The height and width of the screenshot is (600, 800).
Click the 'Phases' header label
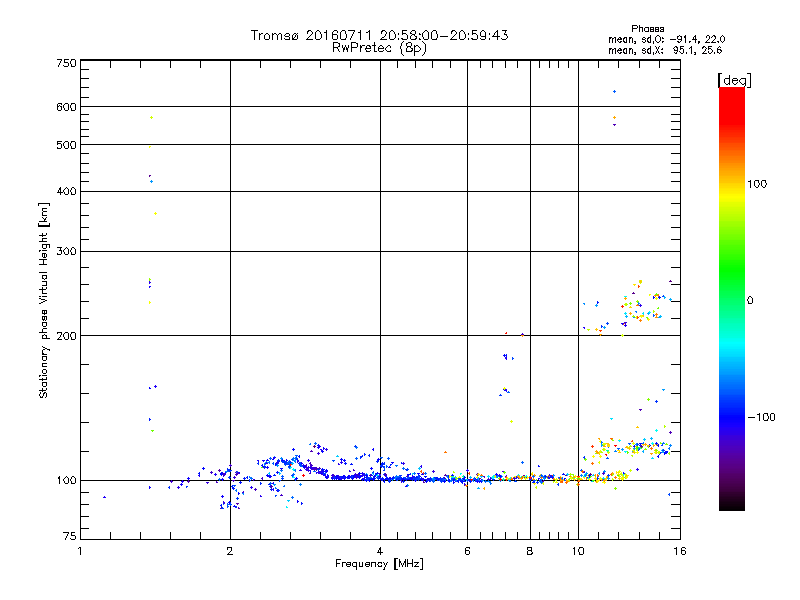pyautogui.click(x=647, y=29)
